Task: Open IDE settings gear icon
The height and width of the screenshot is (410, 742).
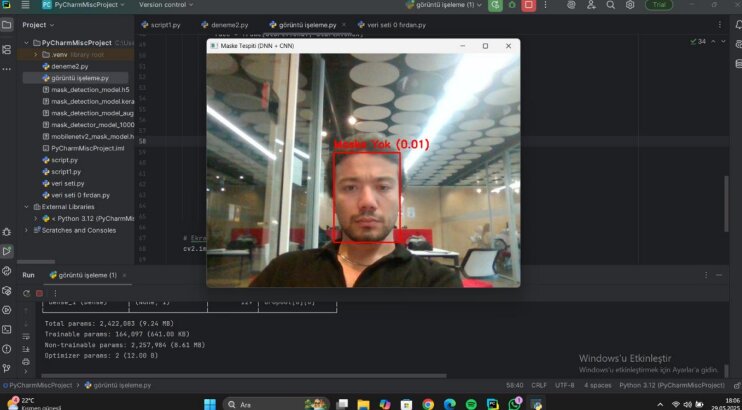Action: tap(630, 5)
